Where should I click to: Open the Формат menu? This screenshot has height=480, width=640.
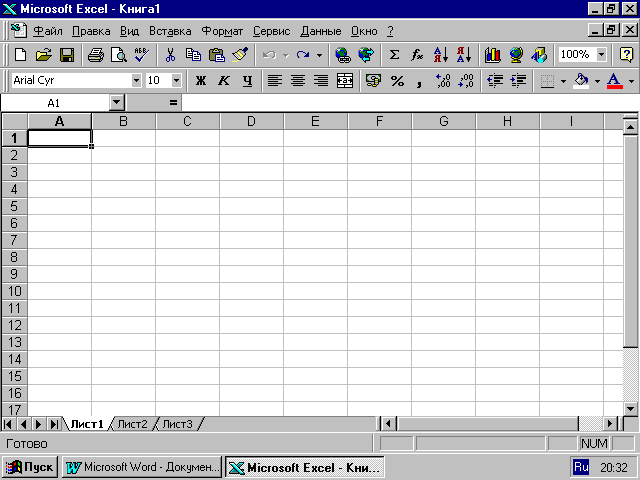(x=222, y=31)
